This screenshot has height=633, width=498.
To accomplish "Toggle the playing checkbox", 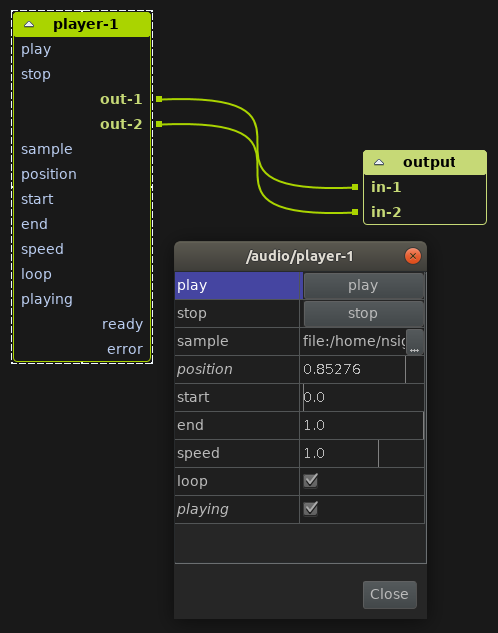I will point(310,509).
